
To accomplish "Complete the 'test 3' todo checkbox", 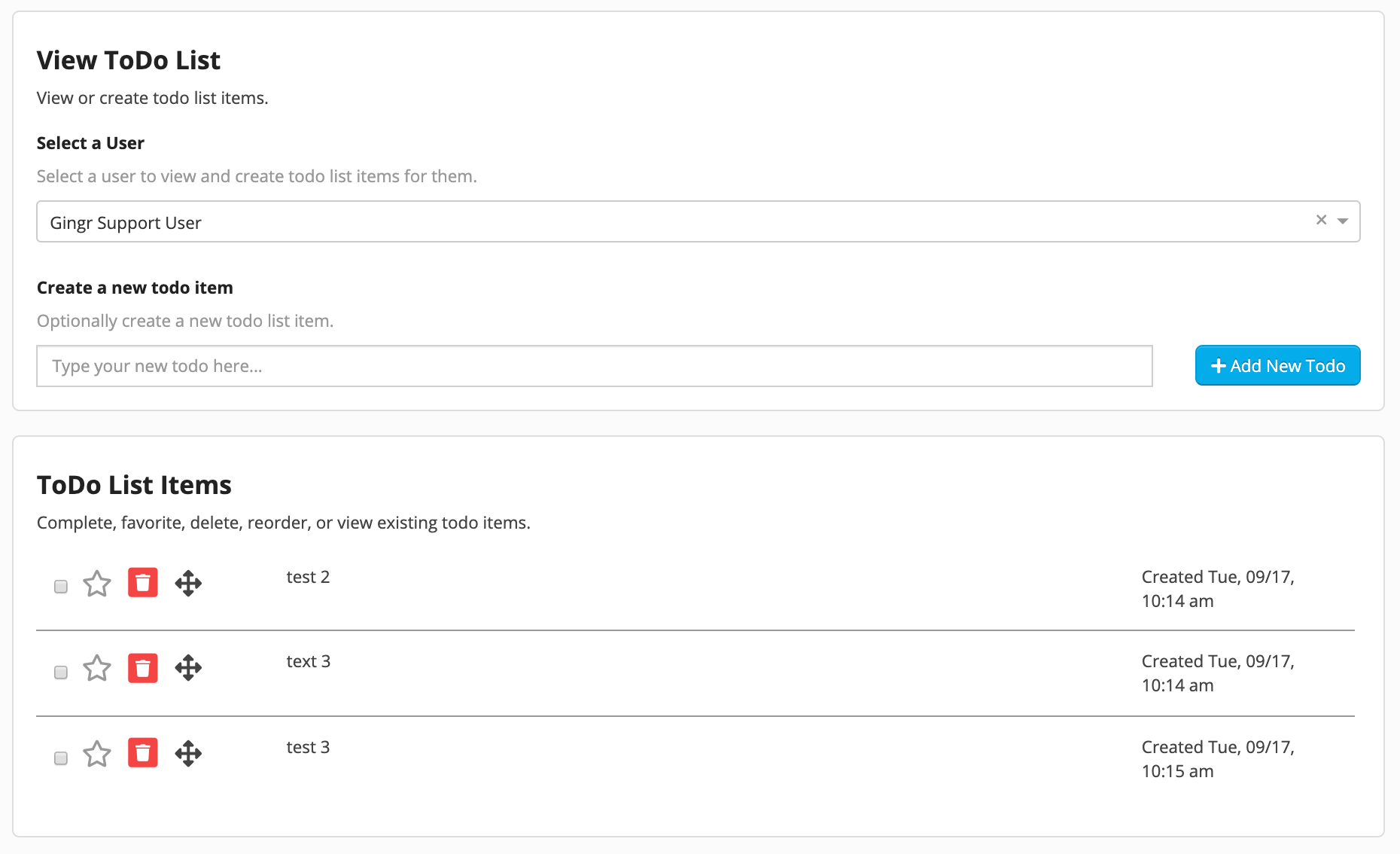I will click(x=61, y=758).
